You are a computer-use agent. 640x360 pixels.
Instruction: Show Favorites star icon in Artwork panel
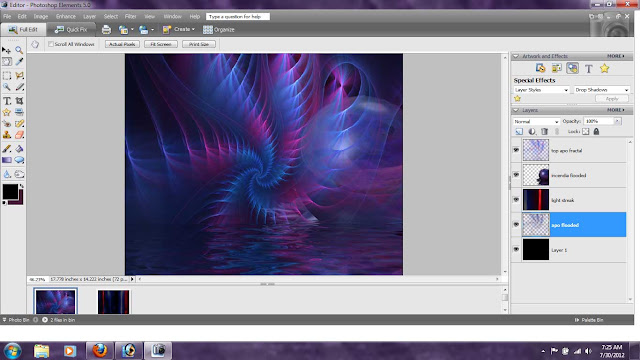click(x=604, y=69)
